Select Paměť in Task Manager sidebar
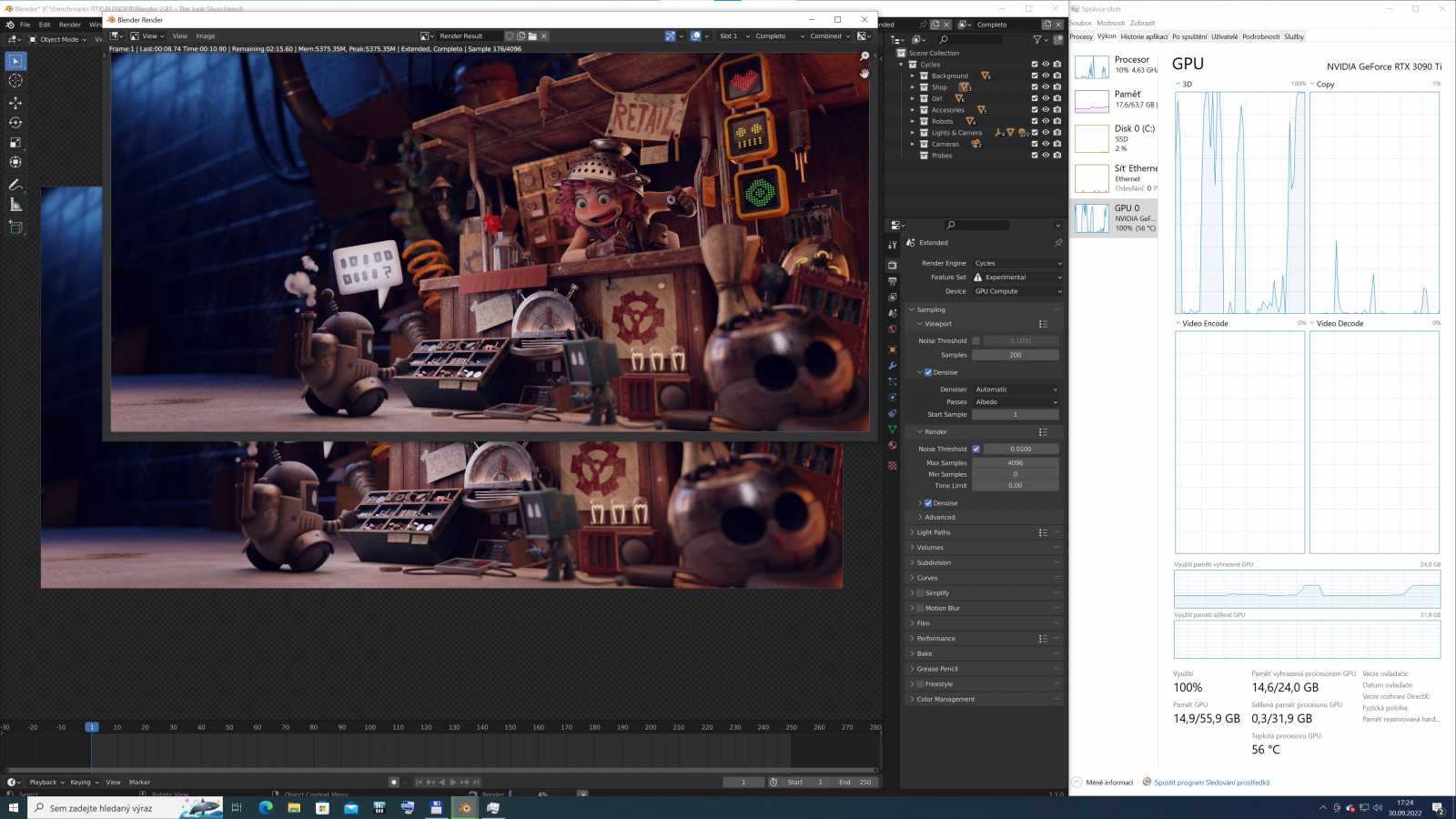 [1115, 100]
